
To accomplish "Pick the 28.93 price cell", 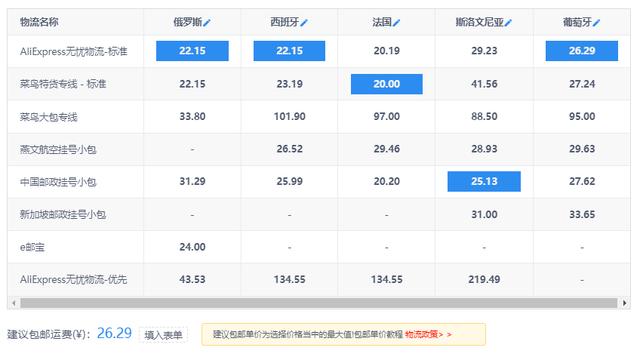I will [x=484, y=149].
